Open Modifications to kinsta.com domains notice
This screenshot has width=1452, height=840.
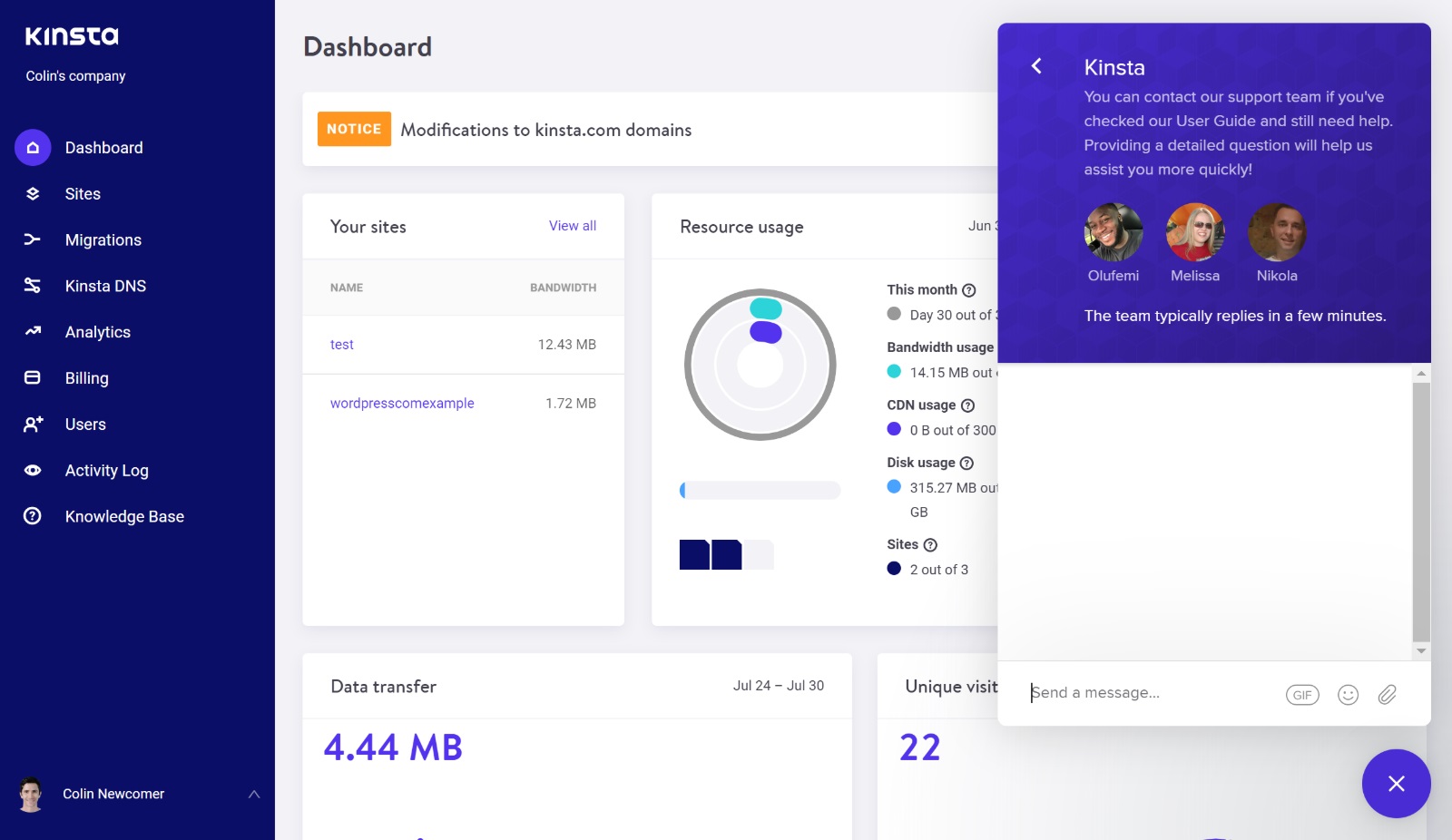click(546, 130)
